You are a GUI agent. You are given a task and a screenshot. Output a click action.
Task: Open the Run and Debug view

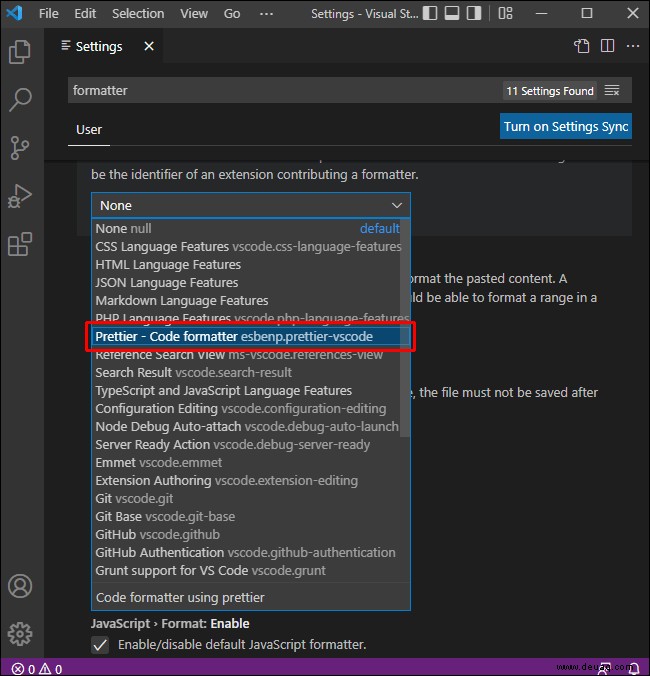tap(20, 196)
